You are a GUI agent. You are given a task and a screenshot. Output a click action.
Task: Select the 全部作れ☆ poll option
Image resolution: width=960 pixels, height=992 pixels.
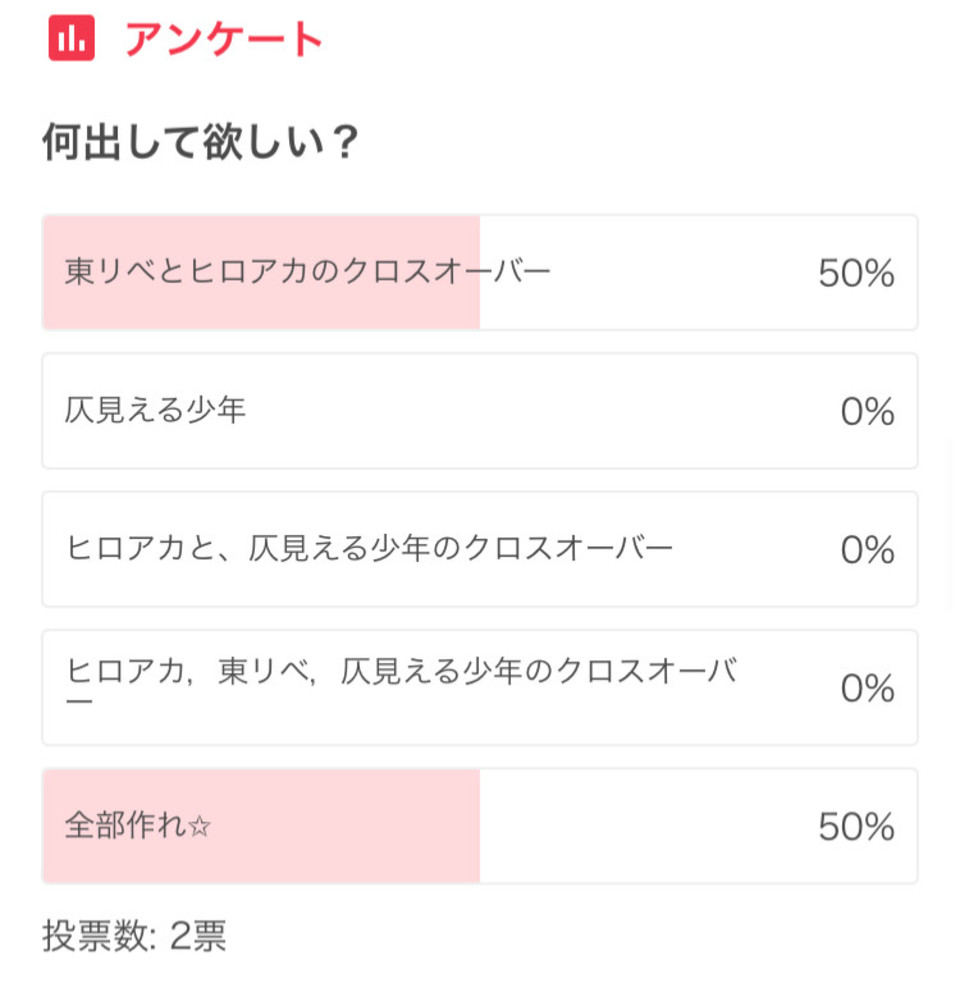pos(480,826)
